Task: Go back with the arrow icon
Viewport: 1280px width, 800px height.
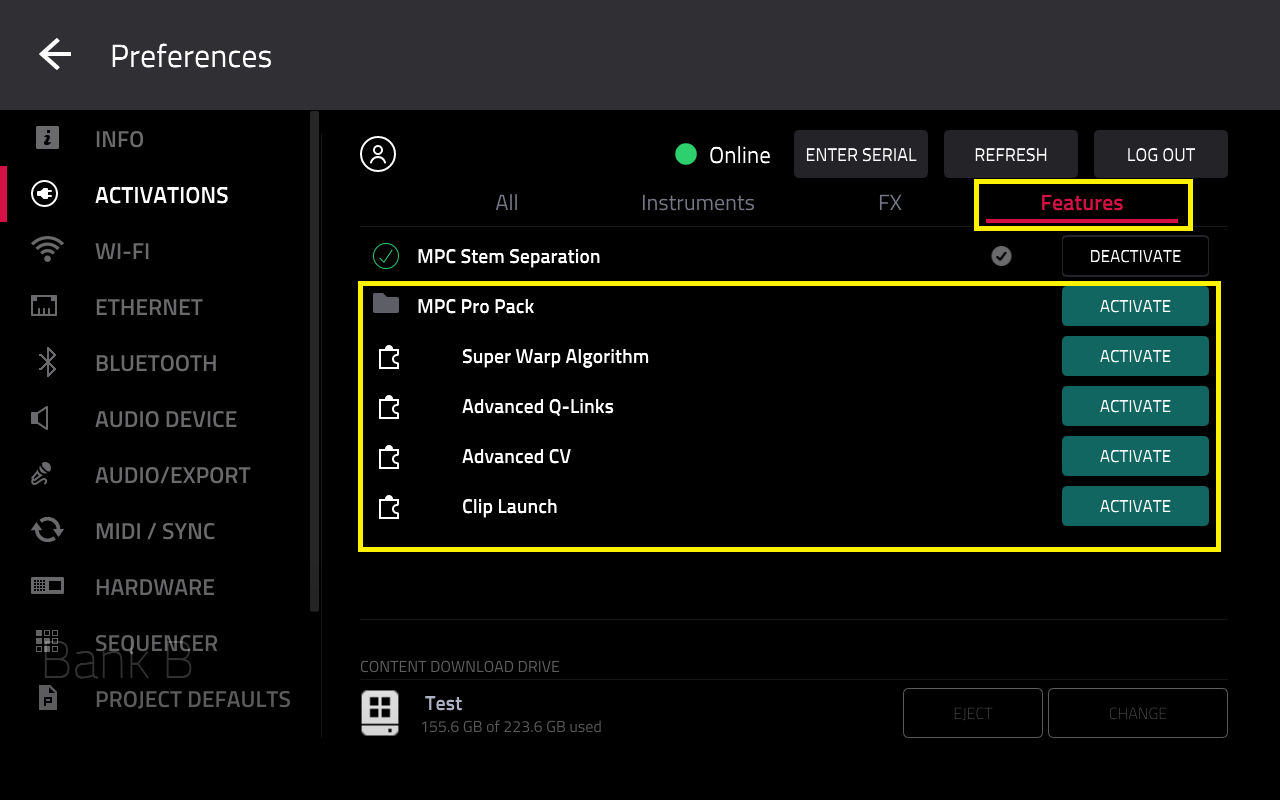Action: (x=55, y=54)
